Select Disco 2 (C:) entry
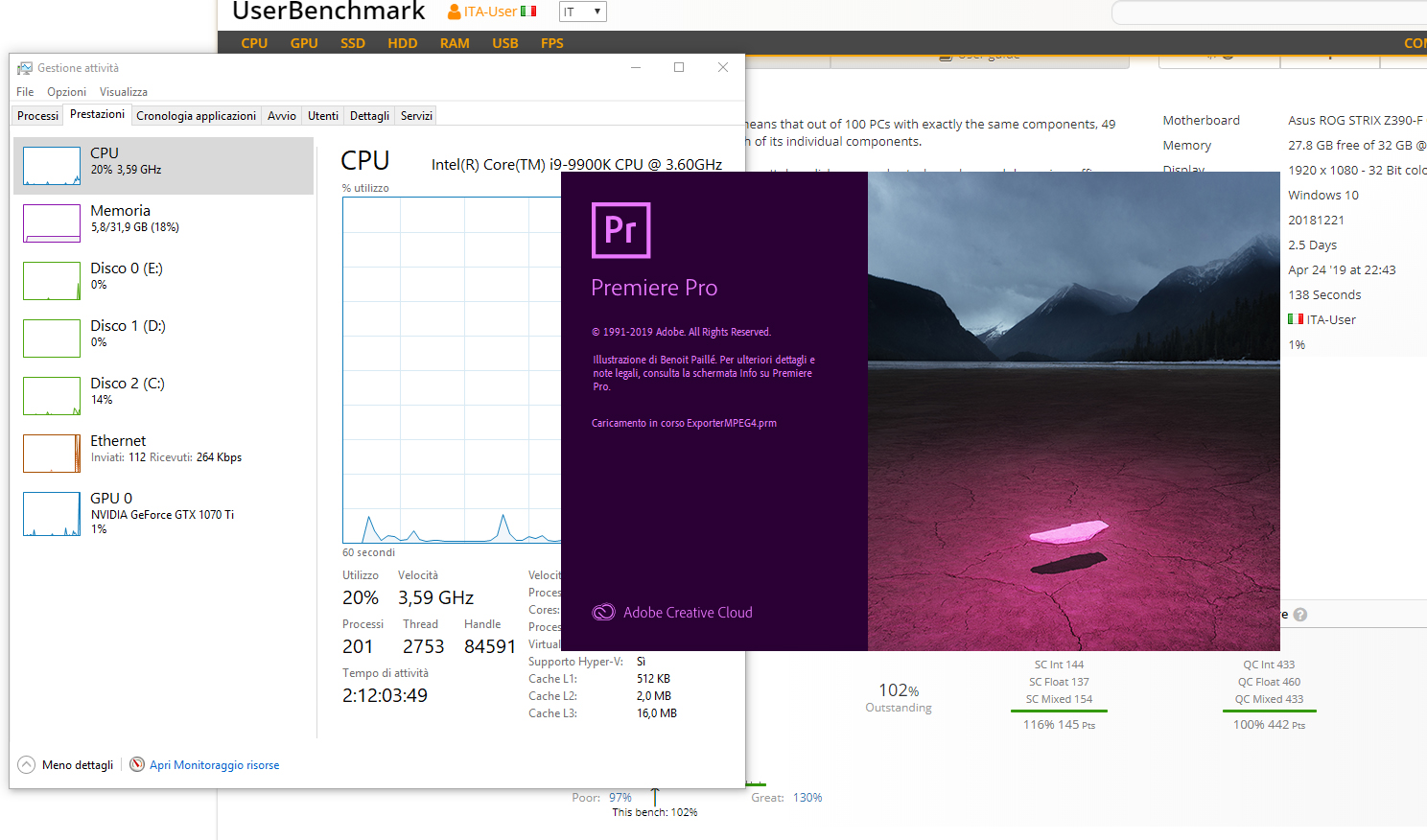 coord(164,396)
